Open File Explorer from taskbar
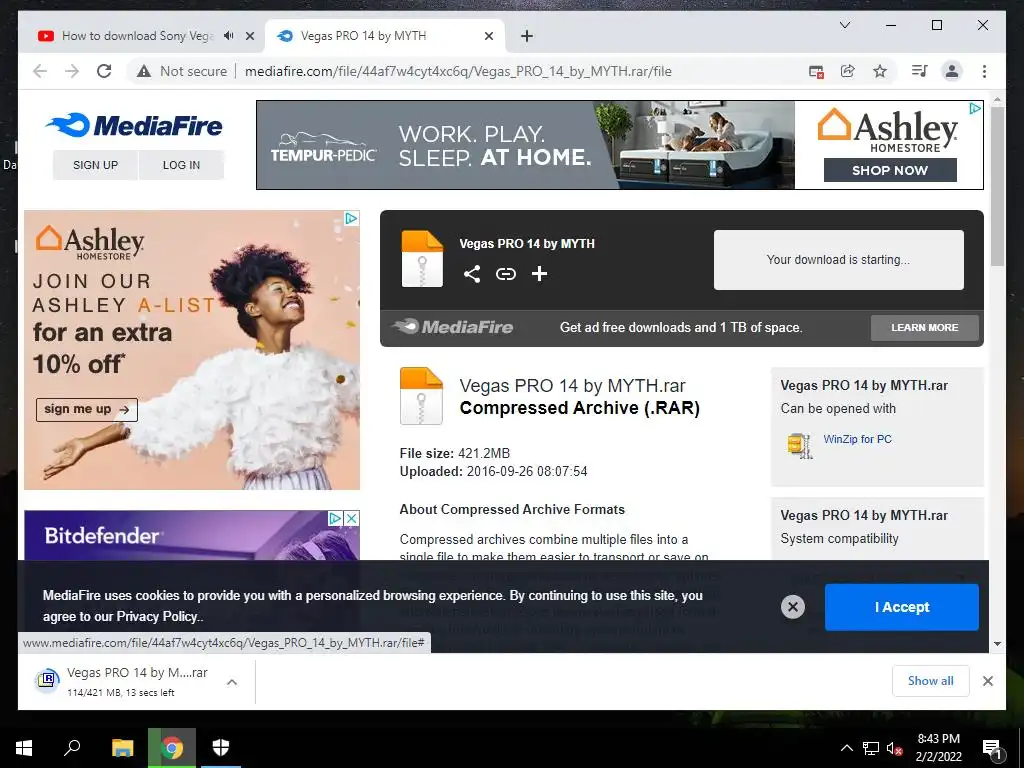Image resolution: width=1024 pixels, height=768 pixels. point(122,748)
